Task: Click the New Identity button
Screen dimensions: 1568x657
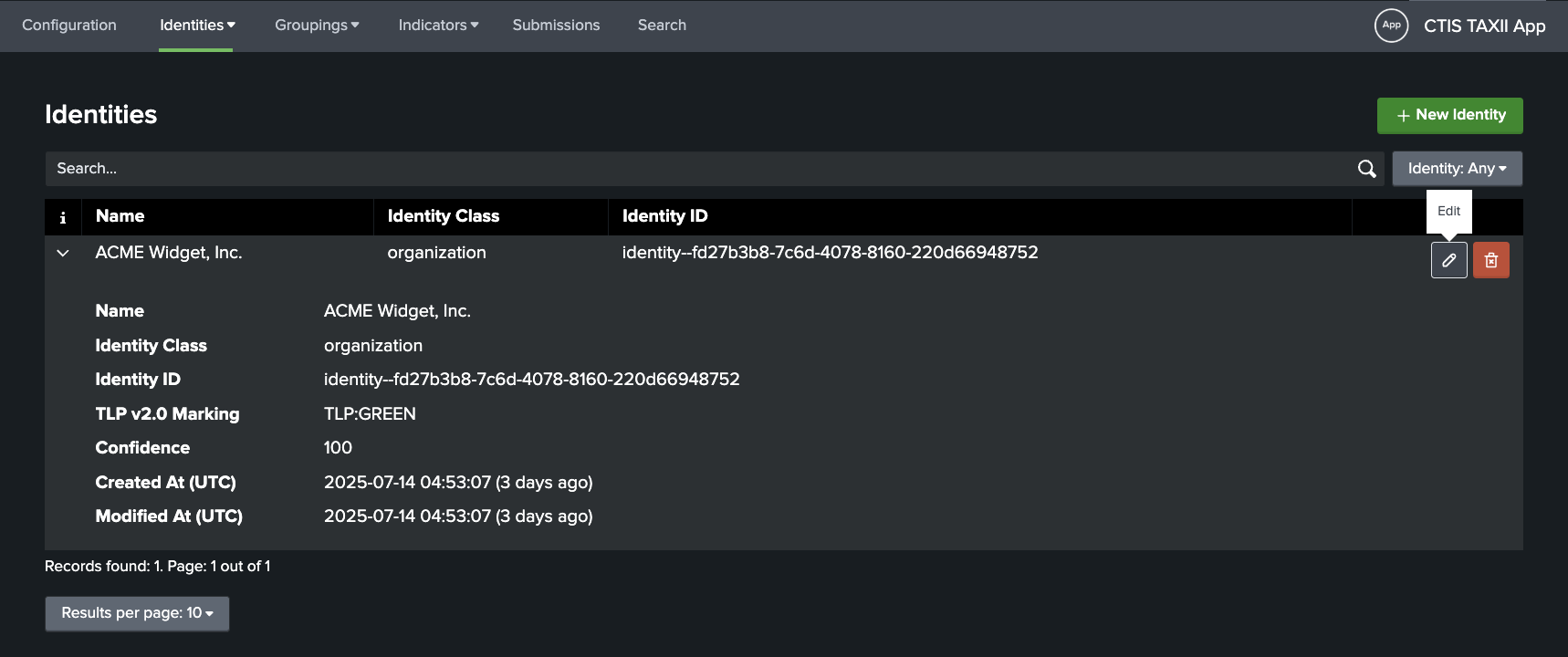Action: coord(1449,115)
